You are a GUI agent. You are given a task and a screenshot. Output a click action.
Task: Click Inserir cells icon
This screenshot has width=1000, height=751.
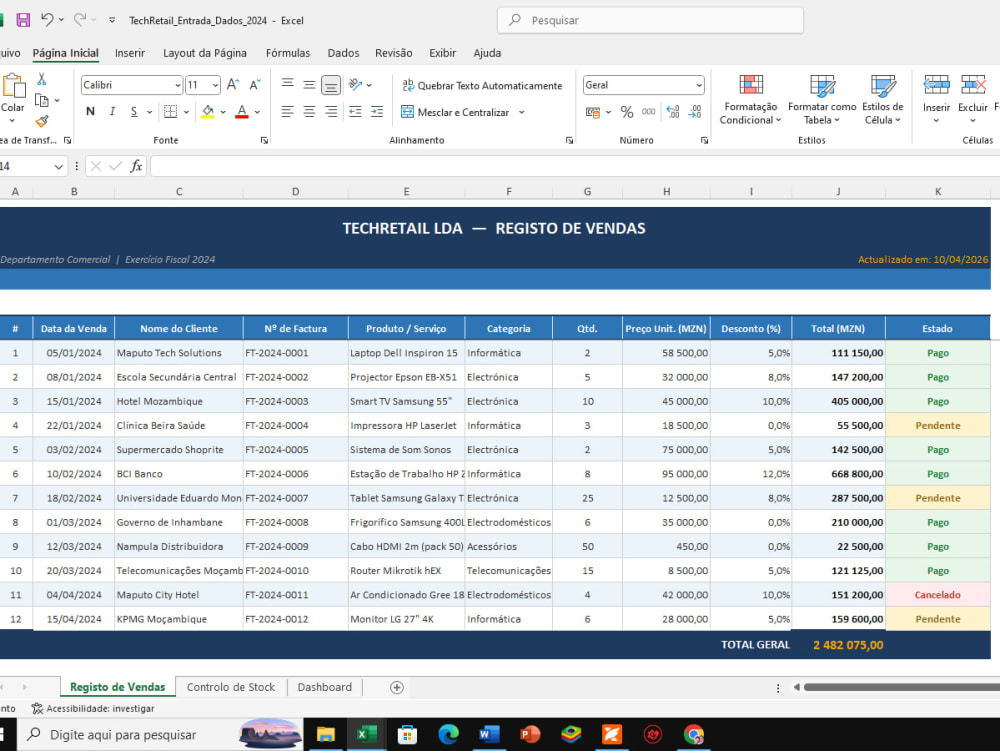[936, 85]
